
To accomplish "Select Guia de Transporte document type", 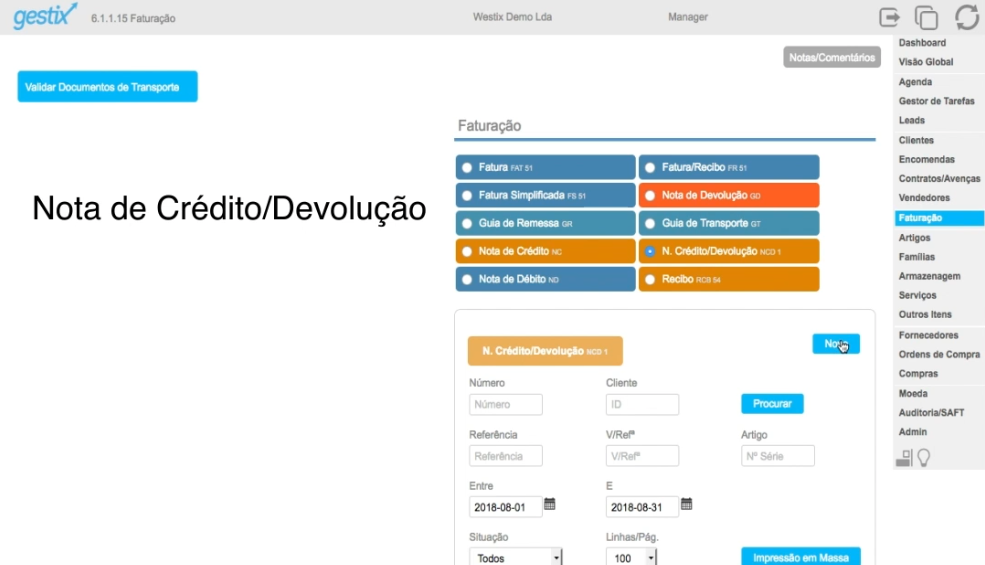I will pyautogui.click(x=650, y=223).
